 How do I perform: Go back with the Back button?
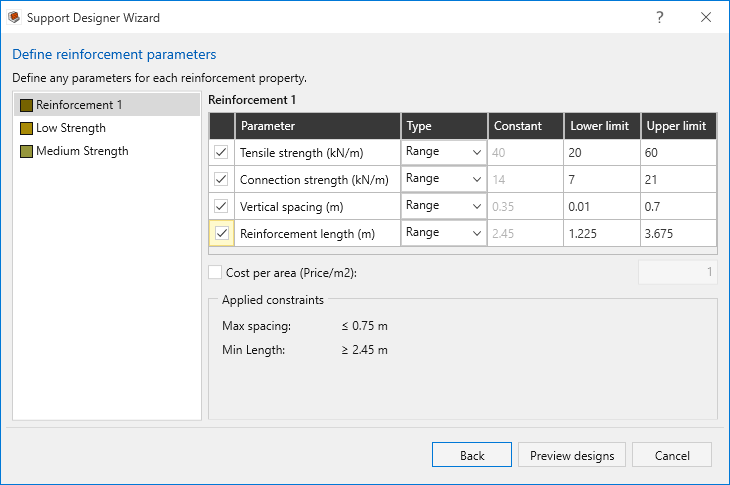(x=472, y=455)
